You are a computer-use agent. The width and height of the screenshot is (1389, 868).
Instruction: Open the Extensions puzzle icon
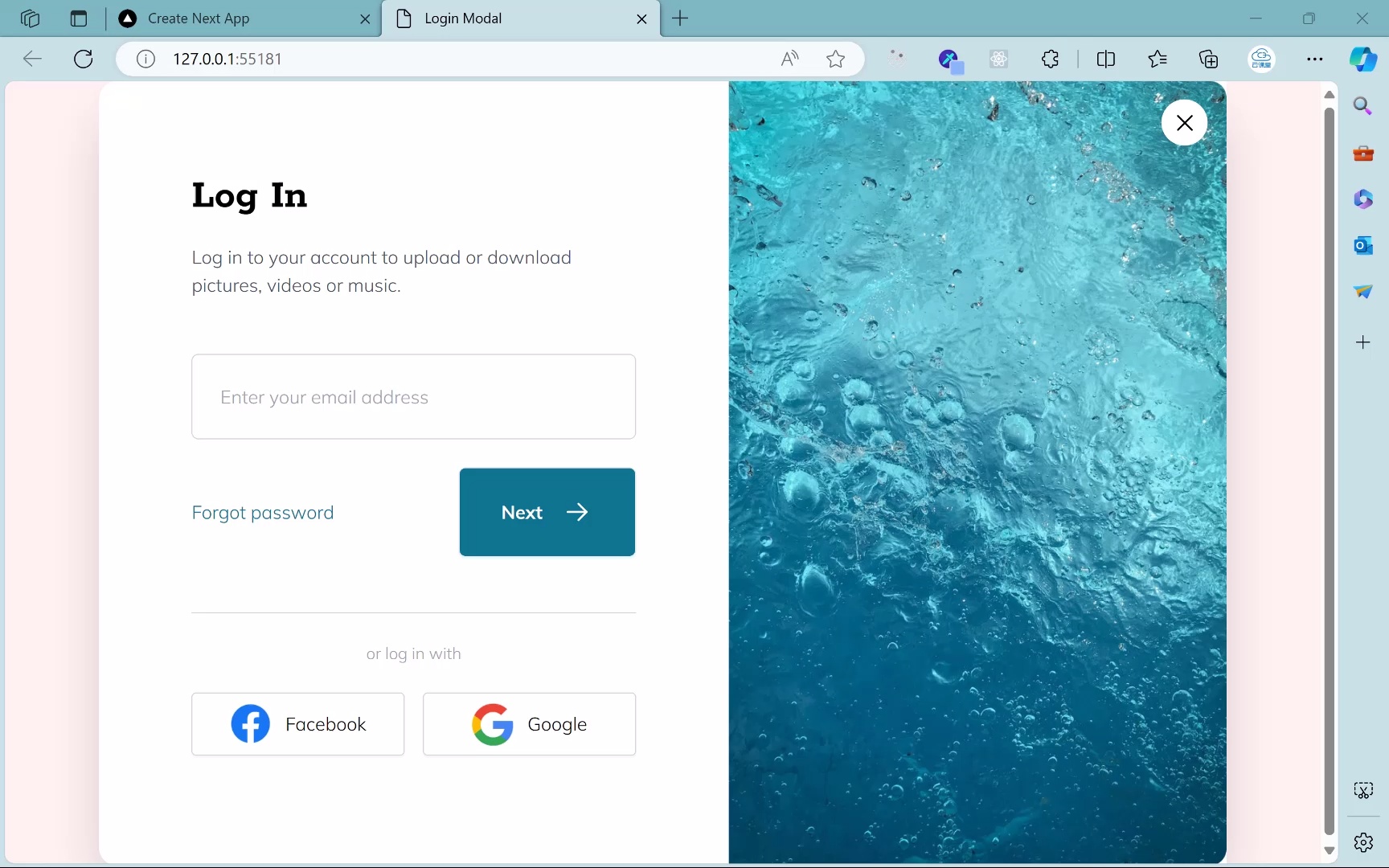coord(1051,59)
